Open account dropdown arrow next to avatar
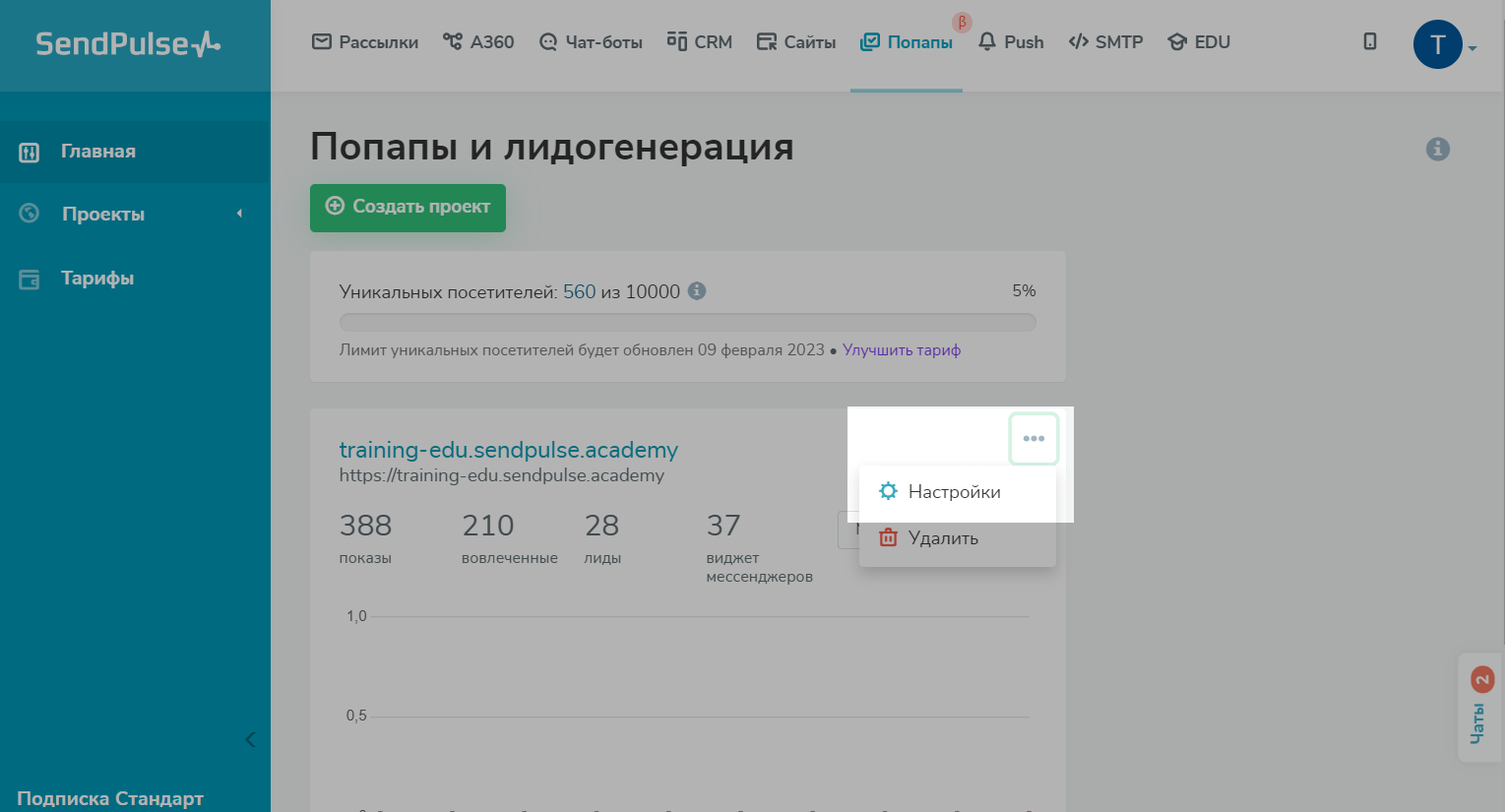This screenshot has width=1505, height=812. [1473, 48]
